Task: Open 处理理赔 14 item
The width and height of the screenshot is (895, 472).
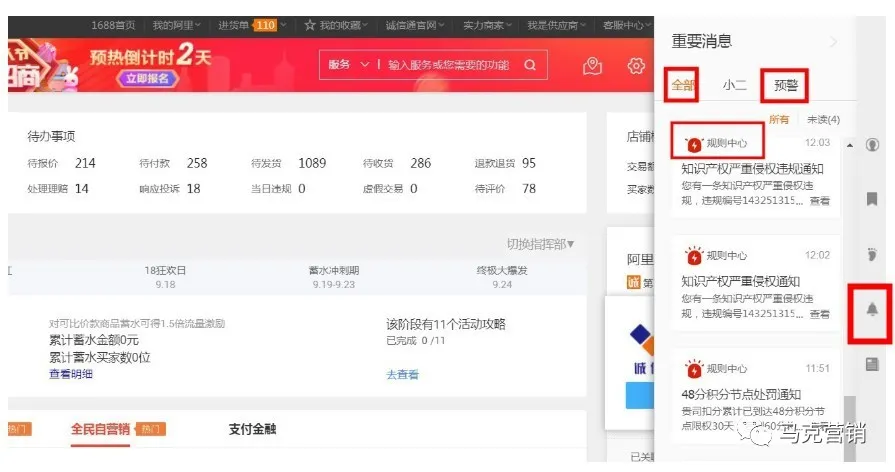Action: click(58, 189)
